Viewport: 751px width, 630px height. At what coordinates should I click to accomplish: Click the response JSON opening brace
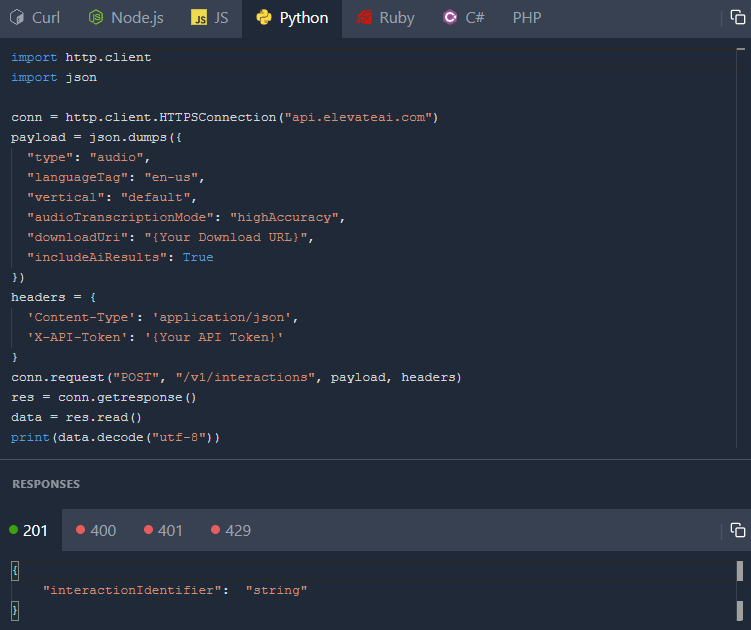pyautogui.click(x=15, y=571)
